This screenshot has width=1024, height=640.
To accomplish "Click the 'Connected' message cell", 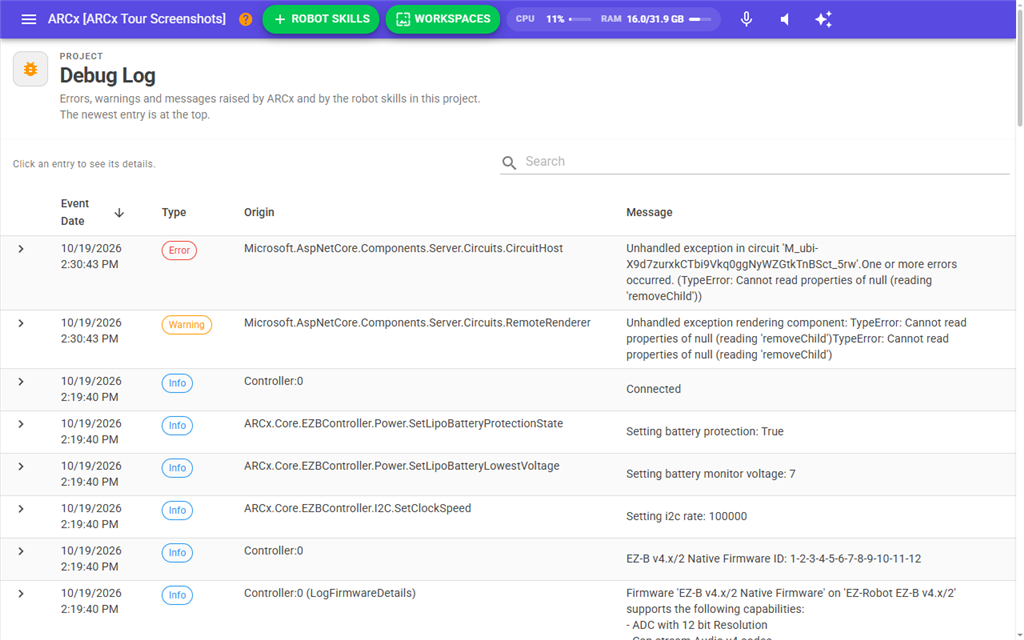I will point(653,389).
